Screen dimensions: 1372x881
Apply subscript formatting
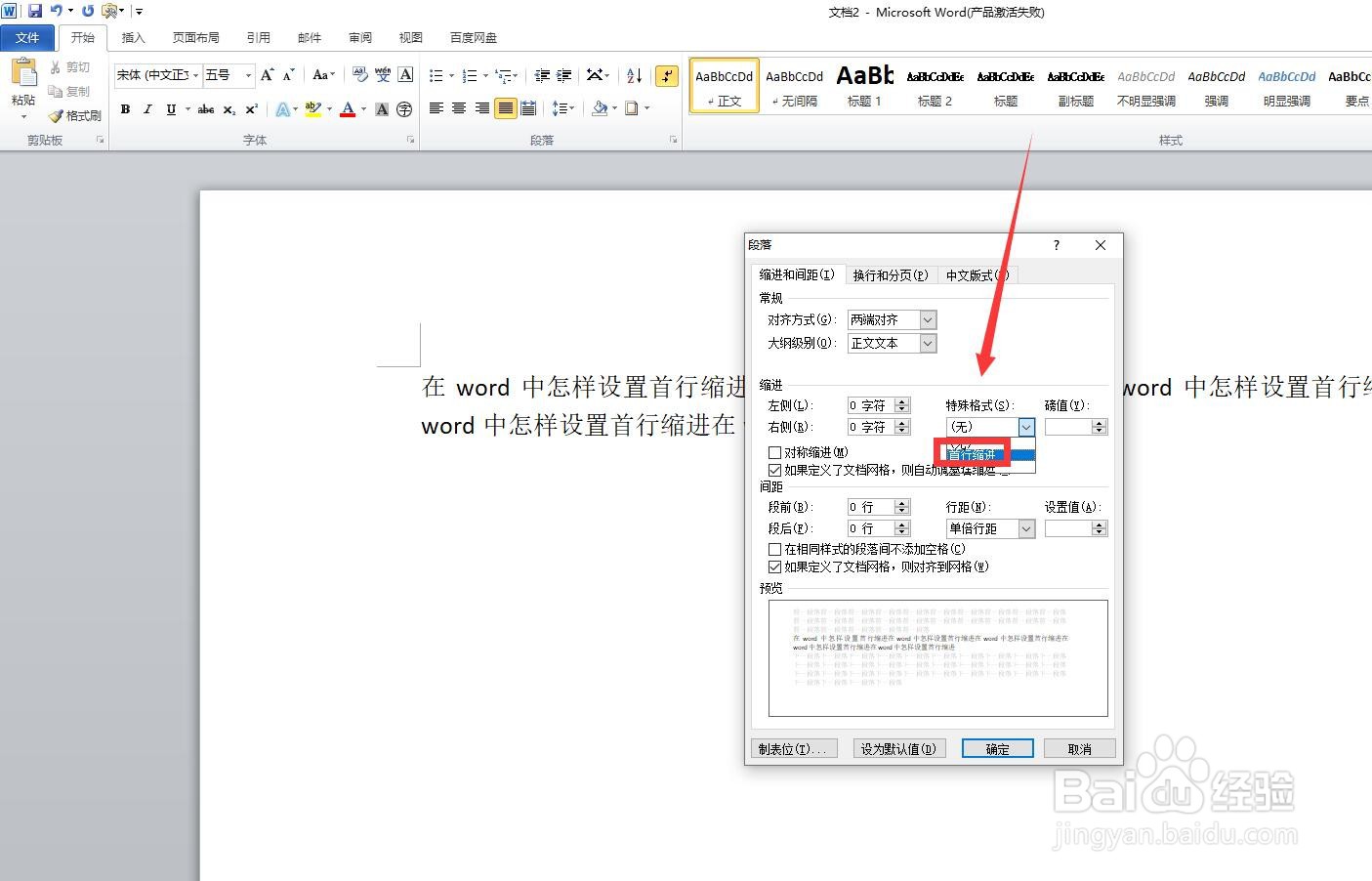coord(228,108)
